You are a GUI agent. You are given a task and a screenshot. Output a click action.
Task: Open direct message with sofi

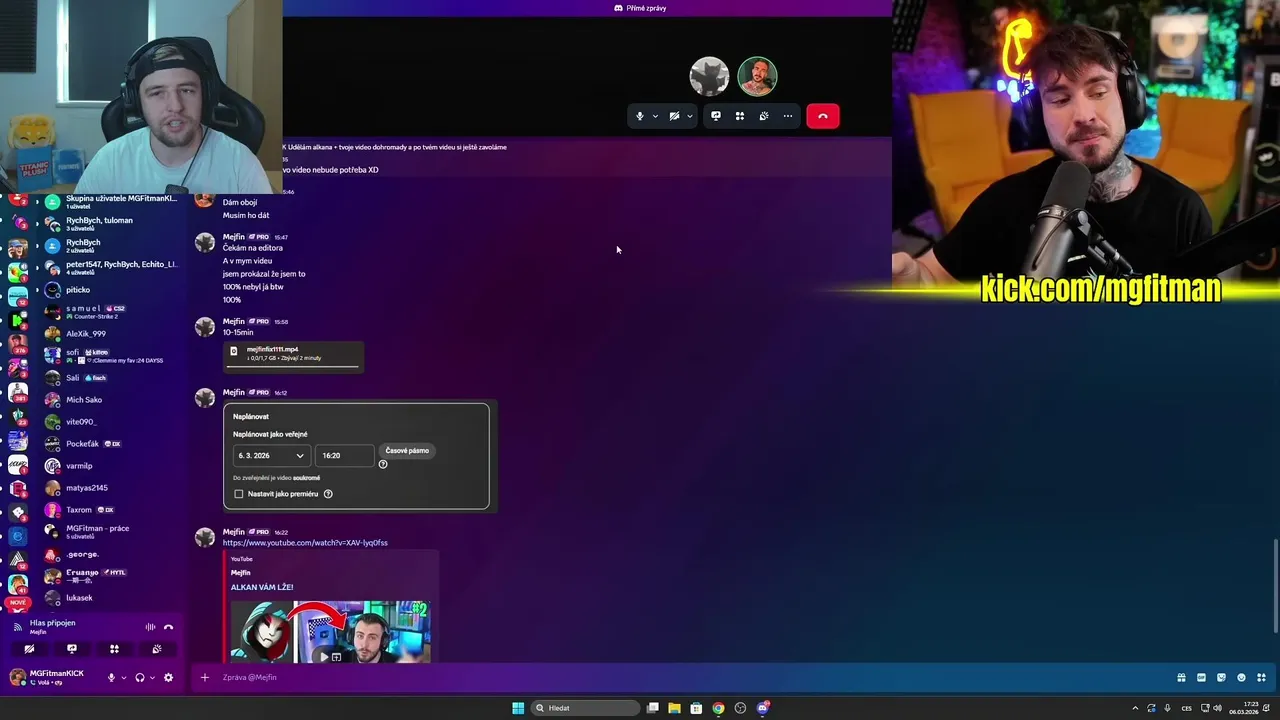point(110,355)
